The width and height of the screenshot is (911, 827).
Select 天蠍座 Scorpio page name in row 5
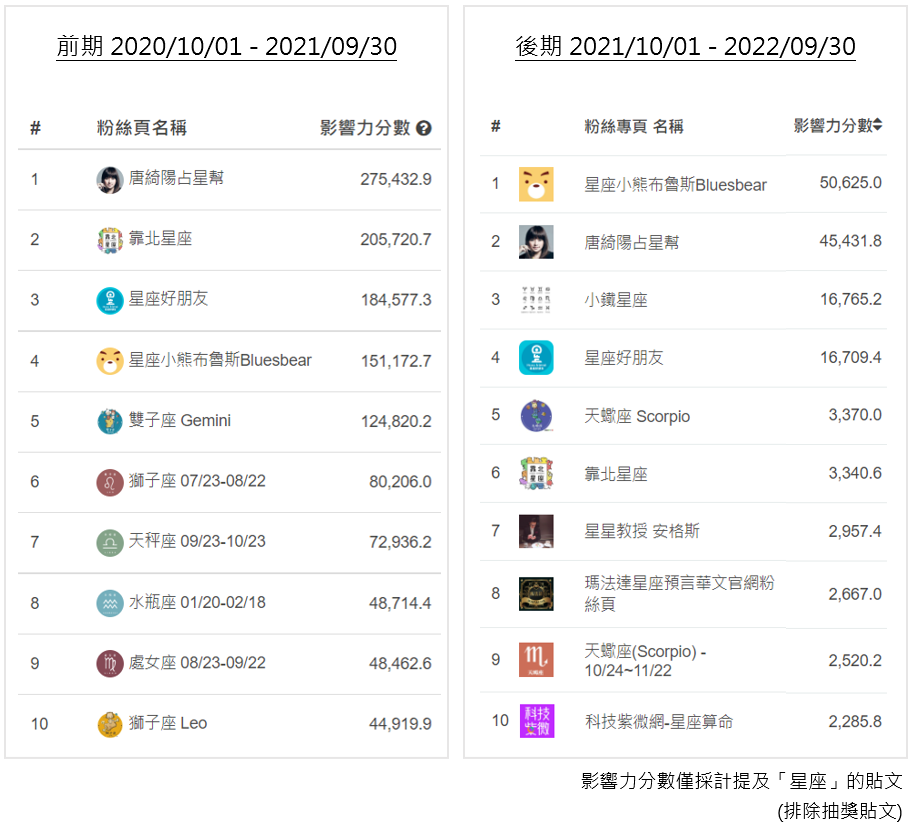637,416
